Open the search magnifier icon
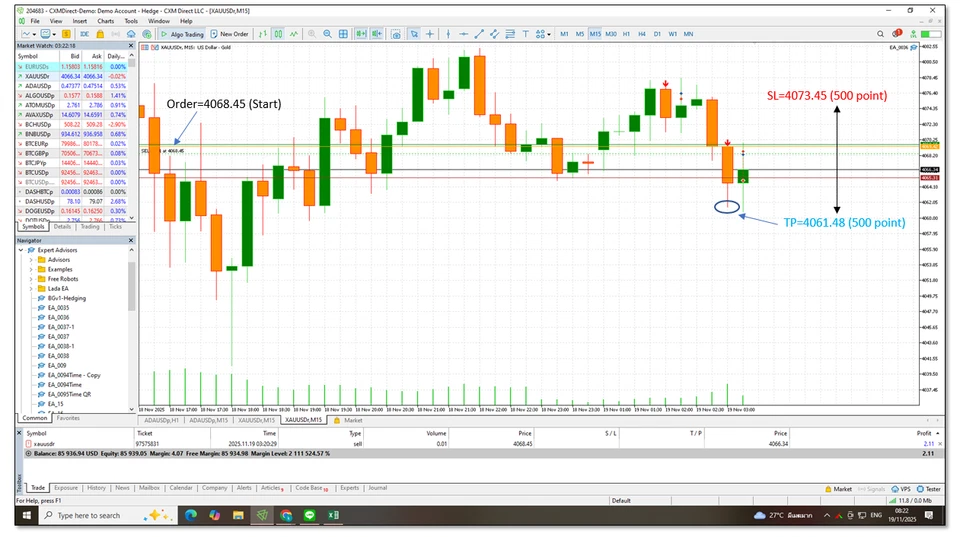This screenshot has width=960, height=537. pos(880,34)
